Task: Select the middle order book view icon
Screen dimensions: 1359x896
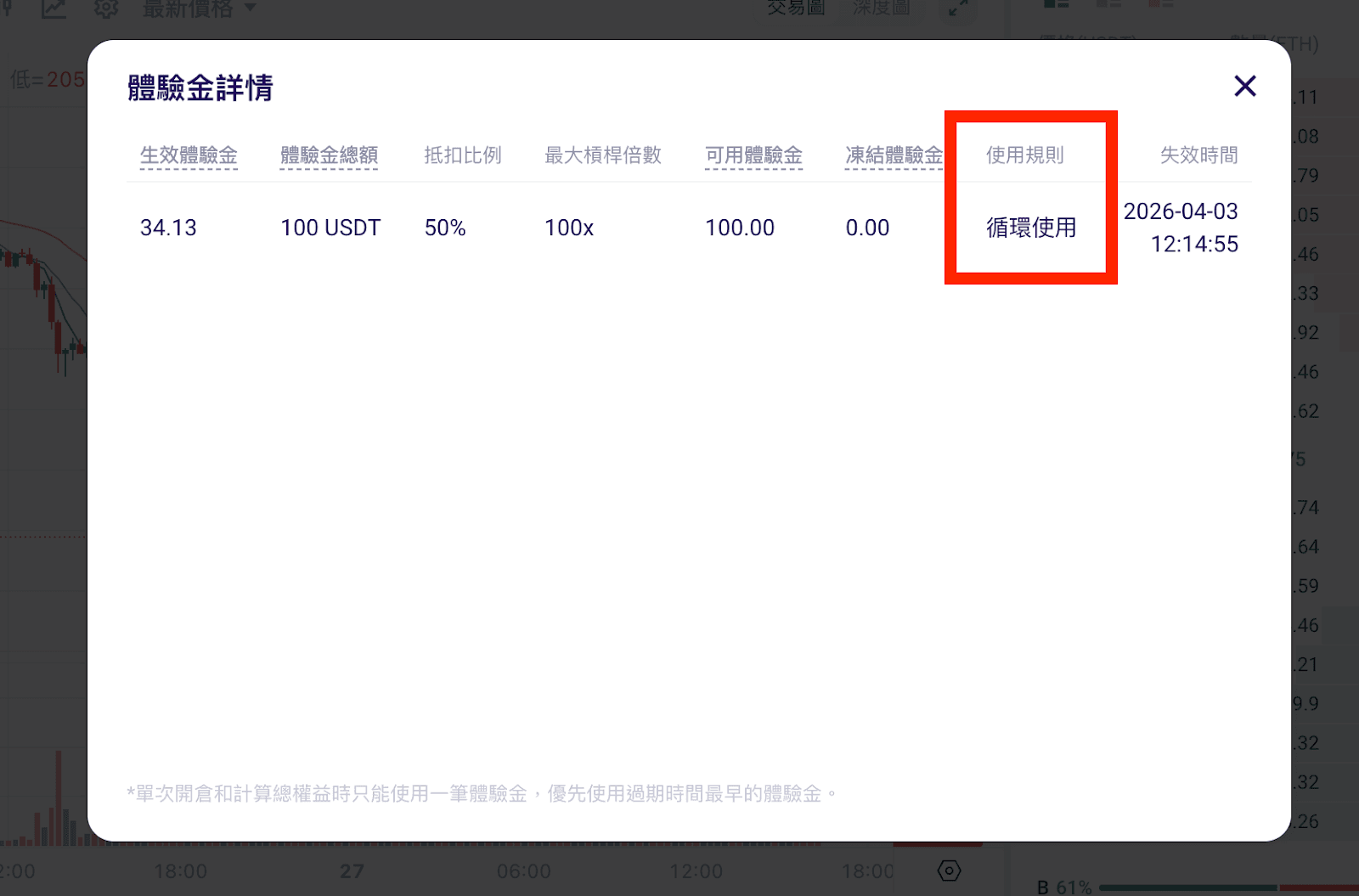Action: pos(1108,4)
